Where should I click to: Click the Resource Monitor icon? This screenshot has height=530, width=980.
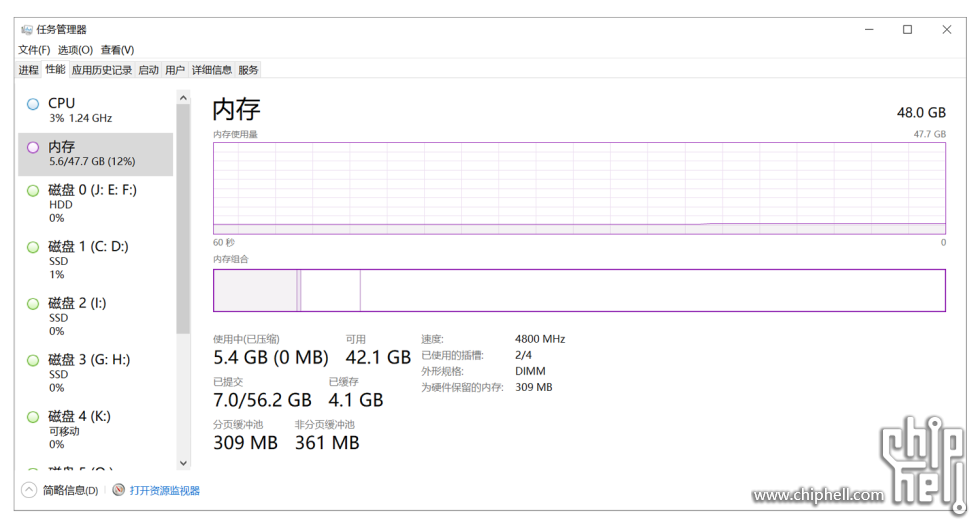[119, 490]
